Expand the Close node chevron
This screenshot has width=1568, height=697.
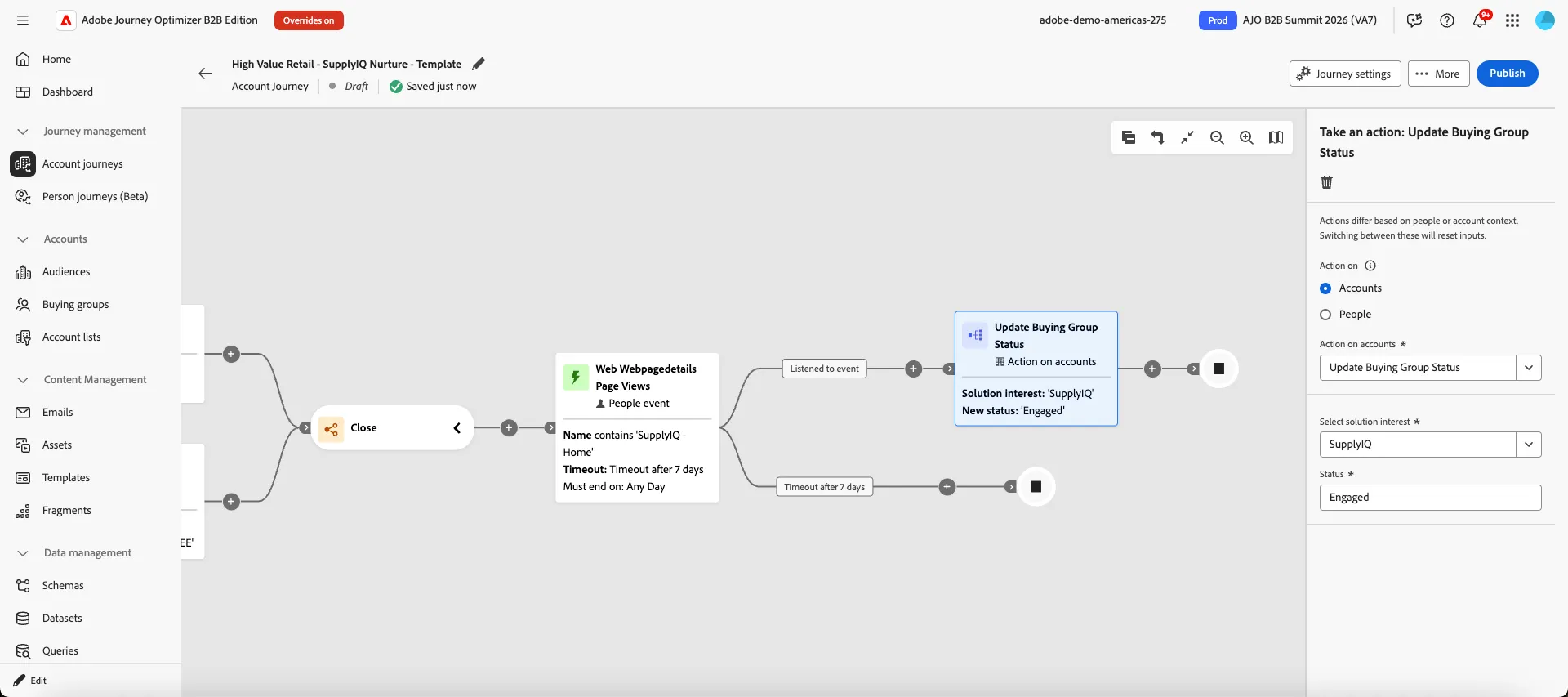[457, 428]
